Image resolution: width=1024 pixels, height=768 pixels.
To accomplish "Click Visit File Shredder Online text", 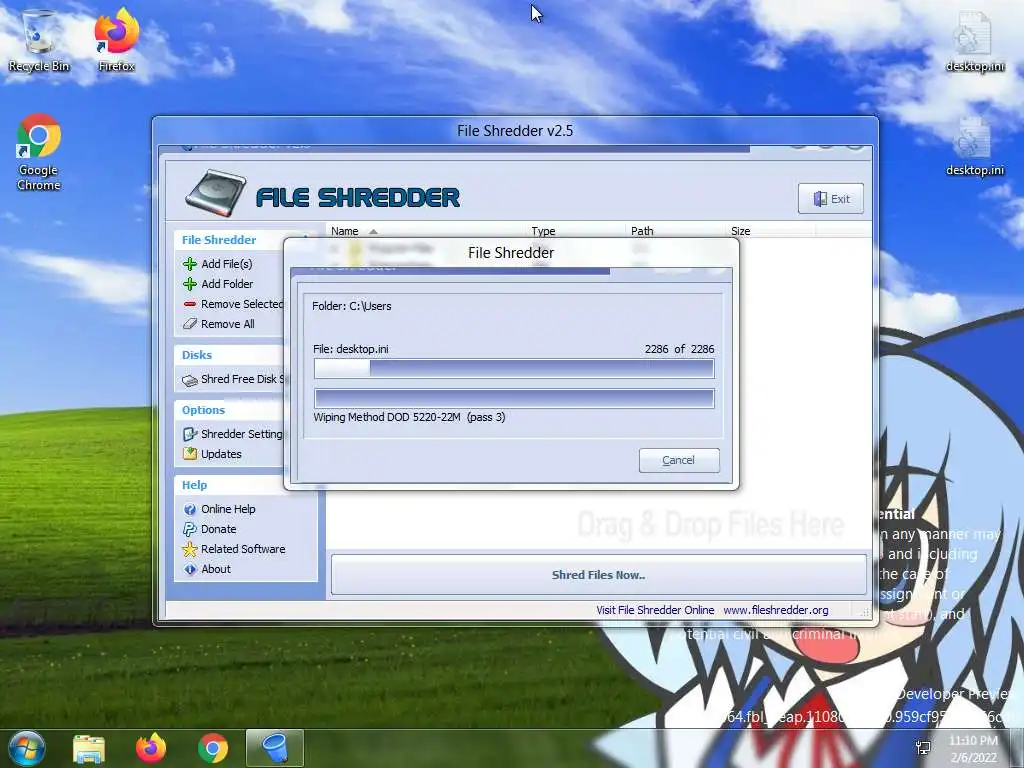I will (x=655, y=610).
